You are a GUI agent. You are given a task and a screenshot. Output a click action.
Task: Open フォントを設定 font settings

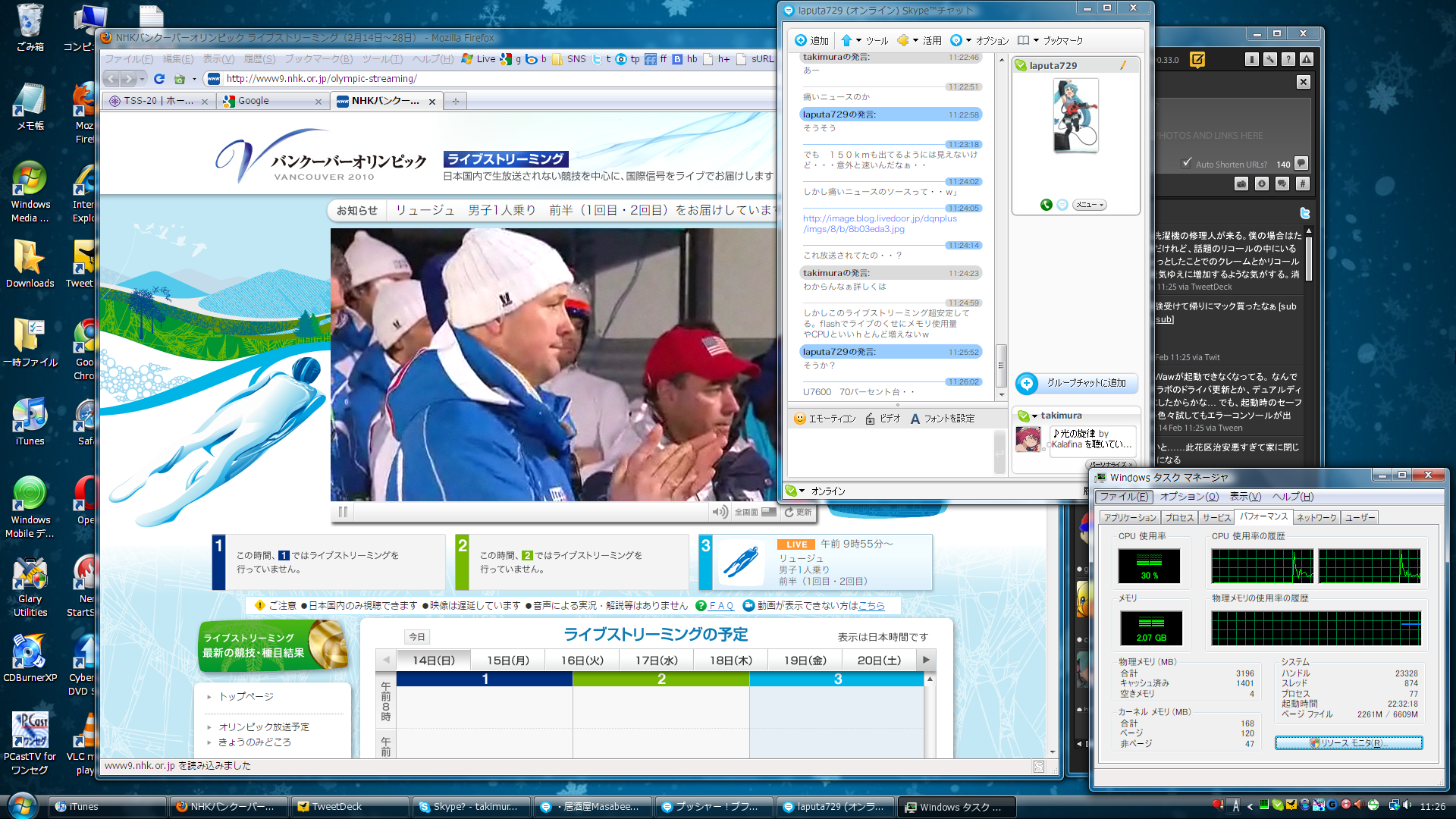943,419
